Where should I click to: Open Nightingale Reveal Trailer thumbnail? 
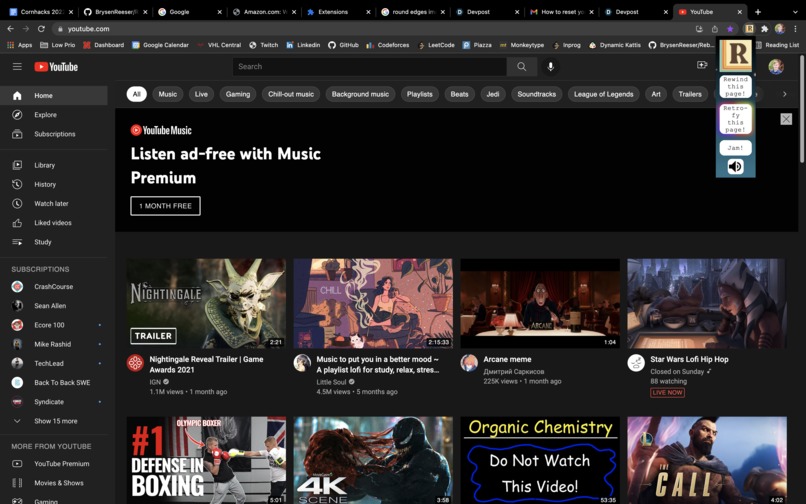pyautogui.click(x=206, y=303)
